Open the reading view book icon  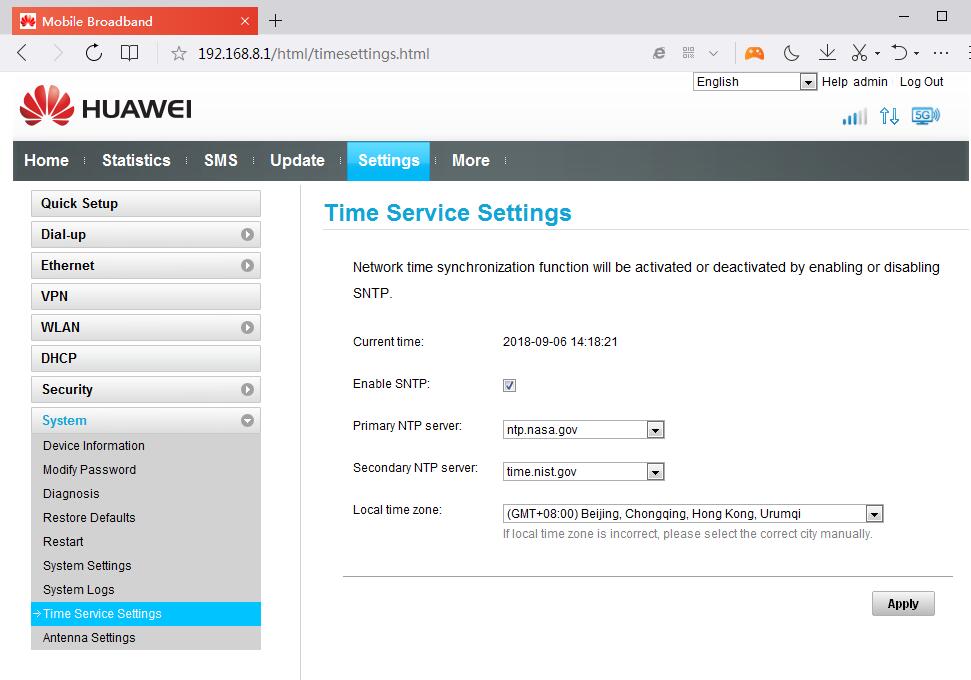click(129, 53)
